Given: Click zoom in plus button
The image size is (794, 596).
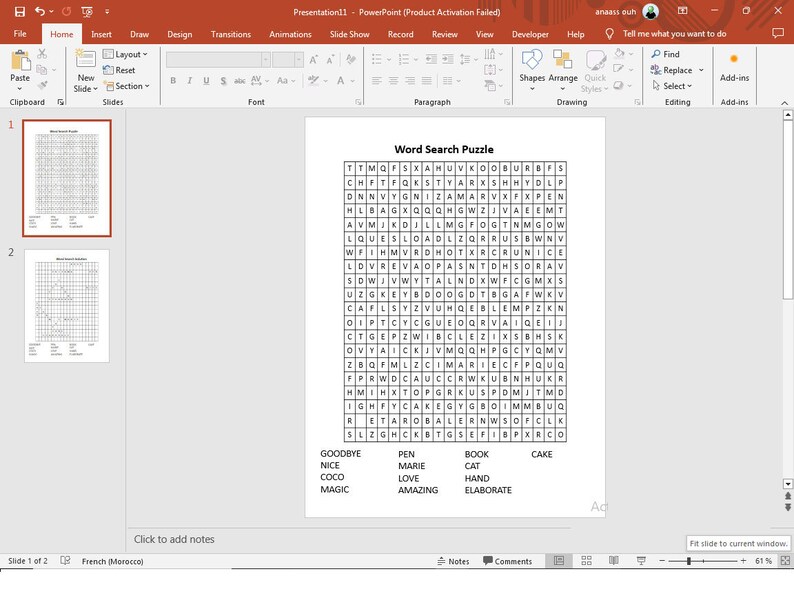Looking at the screenshot, I should pos(743,561).
